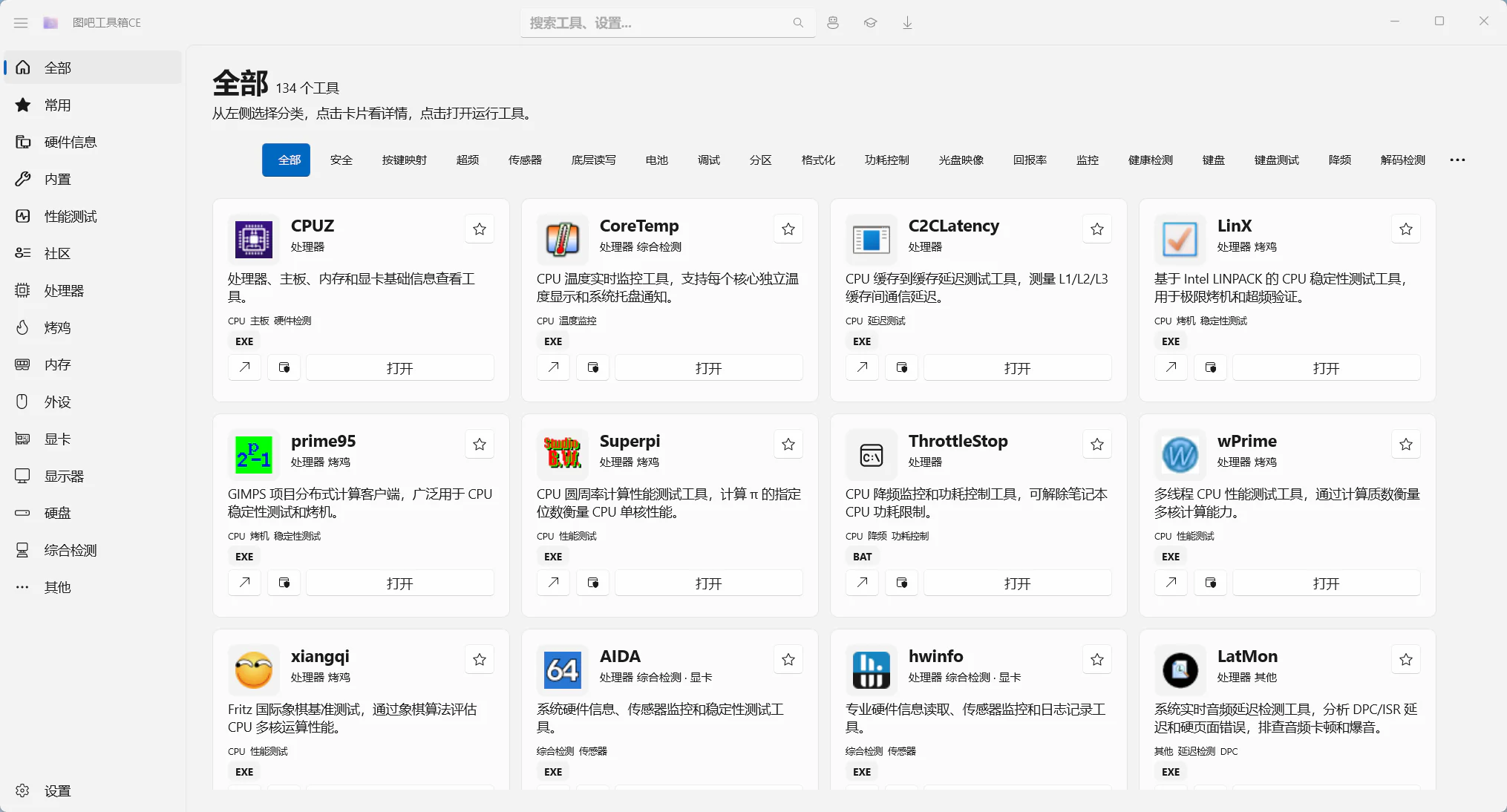
Task: Favorite the hwinfo tool
Action: [x=1097, y=660]
